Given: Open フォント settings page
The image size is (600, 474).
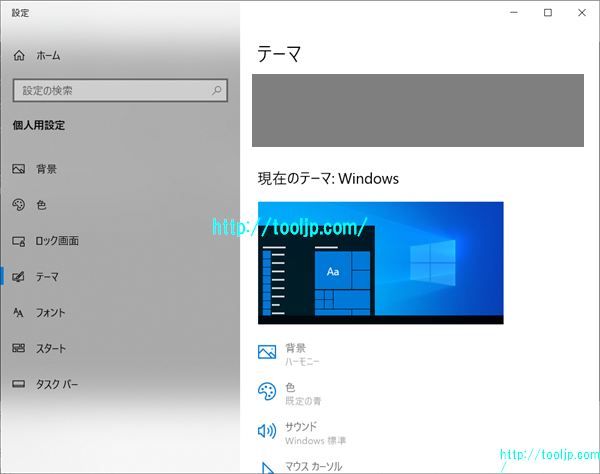Looking at the screenshot, I should pyautogui.click(x=51, y=313).
